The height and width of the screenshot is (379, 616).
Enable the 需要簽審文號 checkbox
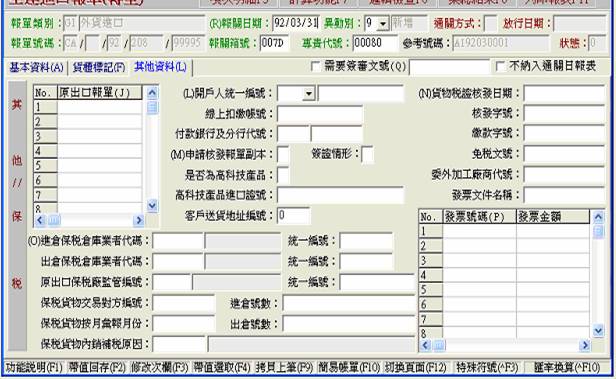click(315, 66)
